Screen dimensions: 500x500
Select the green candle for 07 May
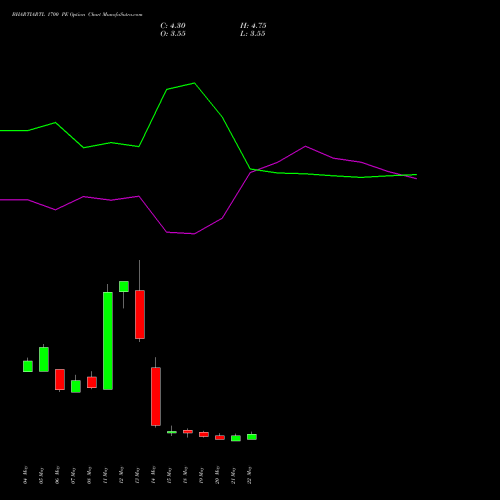click(76, 386)
